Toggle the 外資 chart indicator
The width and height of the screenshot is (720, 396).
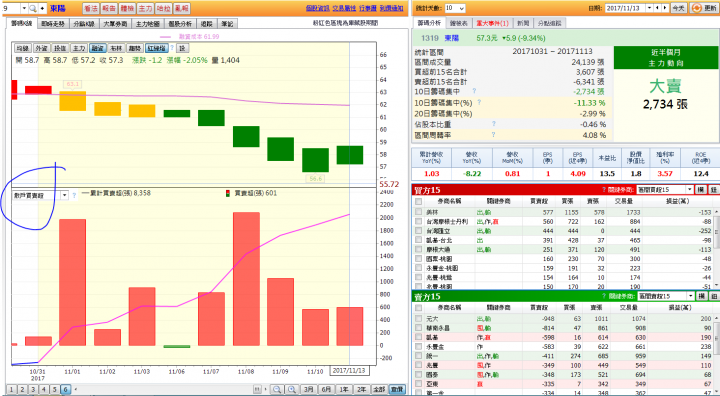[x=41, y=48]
